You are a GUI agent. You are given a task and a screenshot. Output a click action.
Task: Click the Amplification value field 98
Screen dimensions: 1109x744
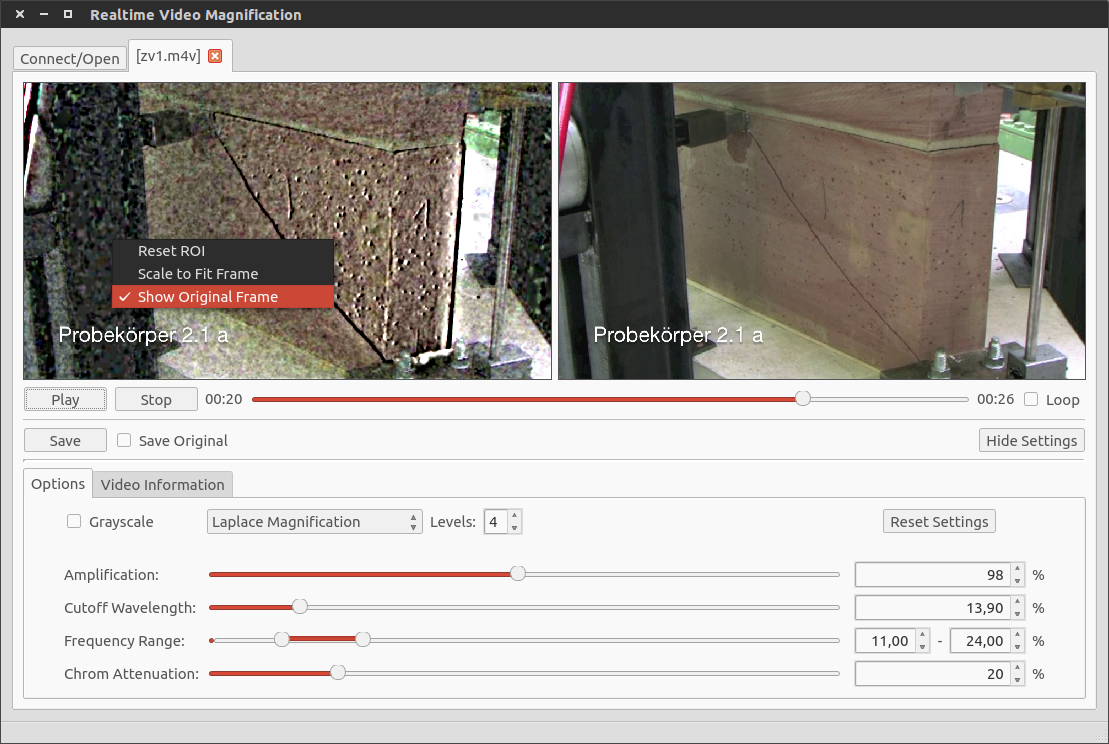[x=932, y=575]
